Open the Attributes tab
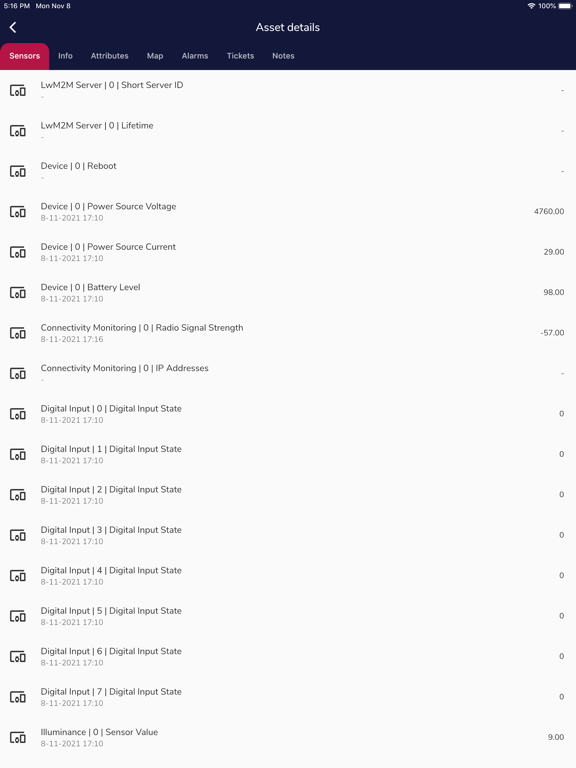This screenshot has width=576, height=768. coord(109,56)
